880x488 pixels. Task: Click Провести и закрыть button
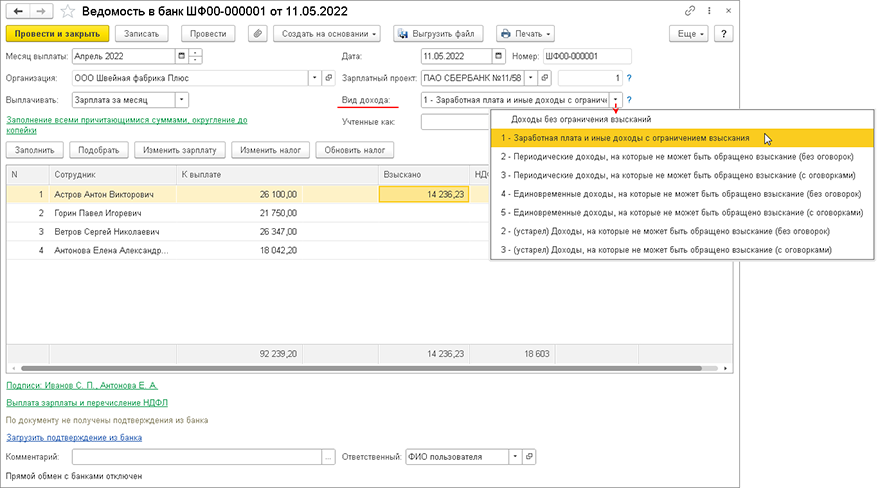click(57, 34)
